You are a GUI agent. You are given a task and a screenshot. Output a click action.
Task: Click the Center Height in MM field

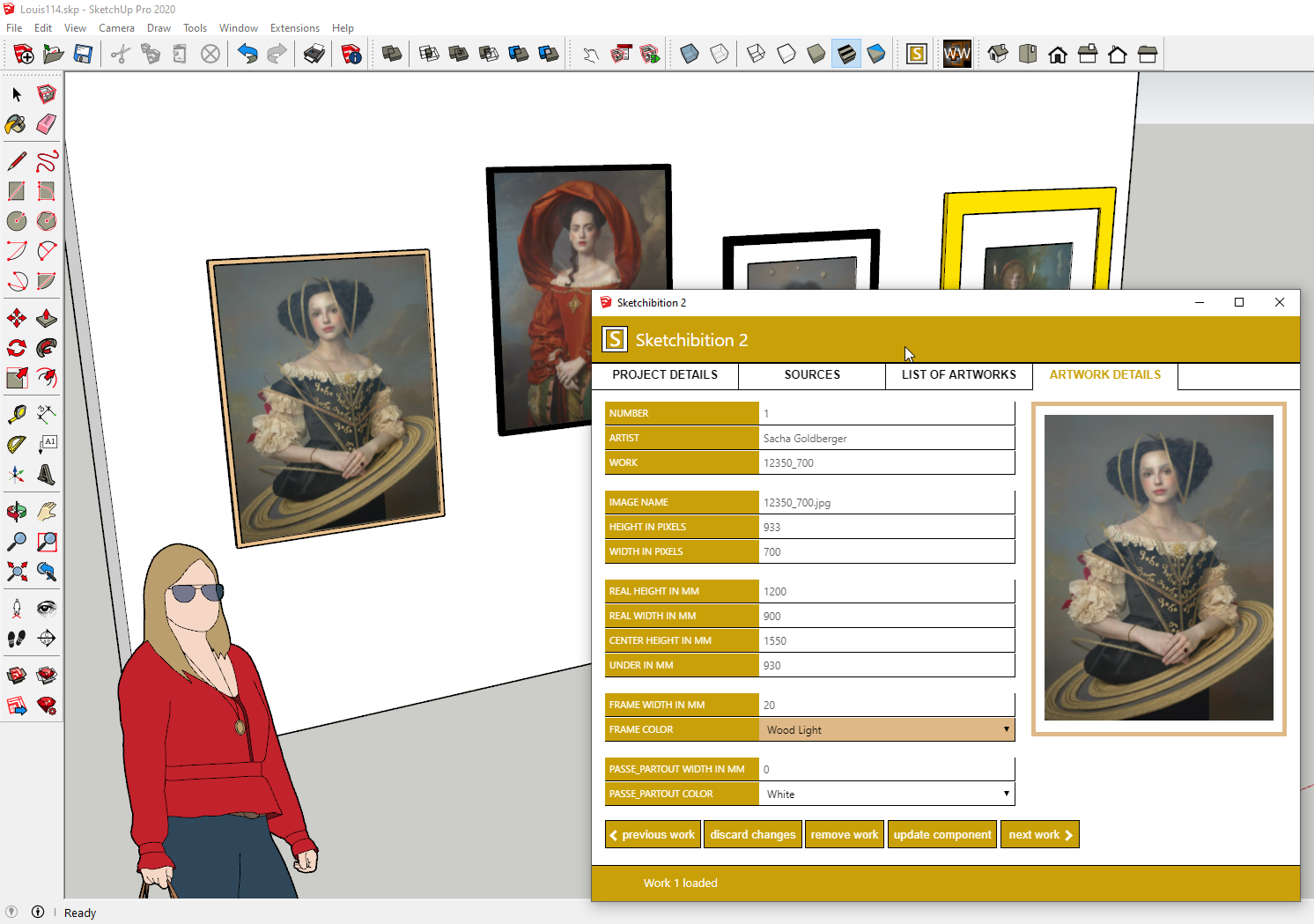[x=887, y=640]
